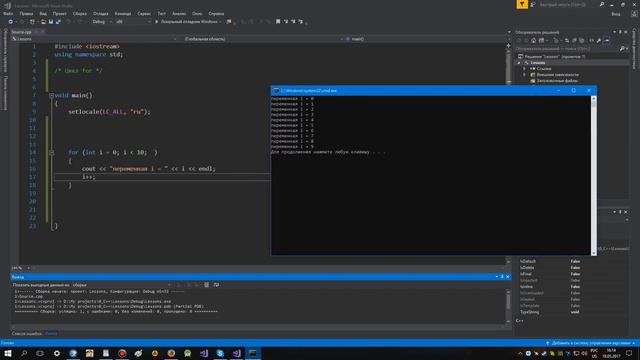This screenshot has width=640, height=360.
Task: Click the add to source control status item
Action: coord(591,343)
